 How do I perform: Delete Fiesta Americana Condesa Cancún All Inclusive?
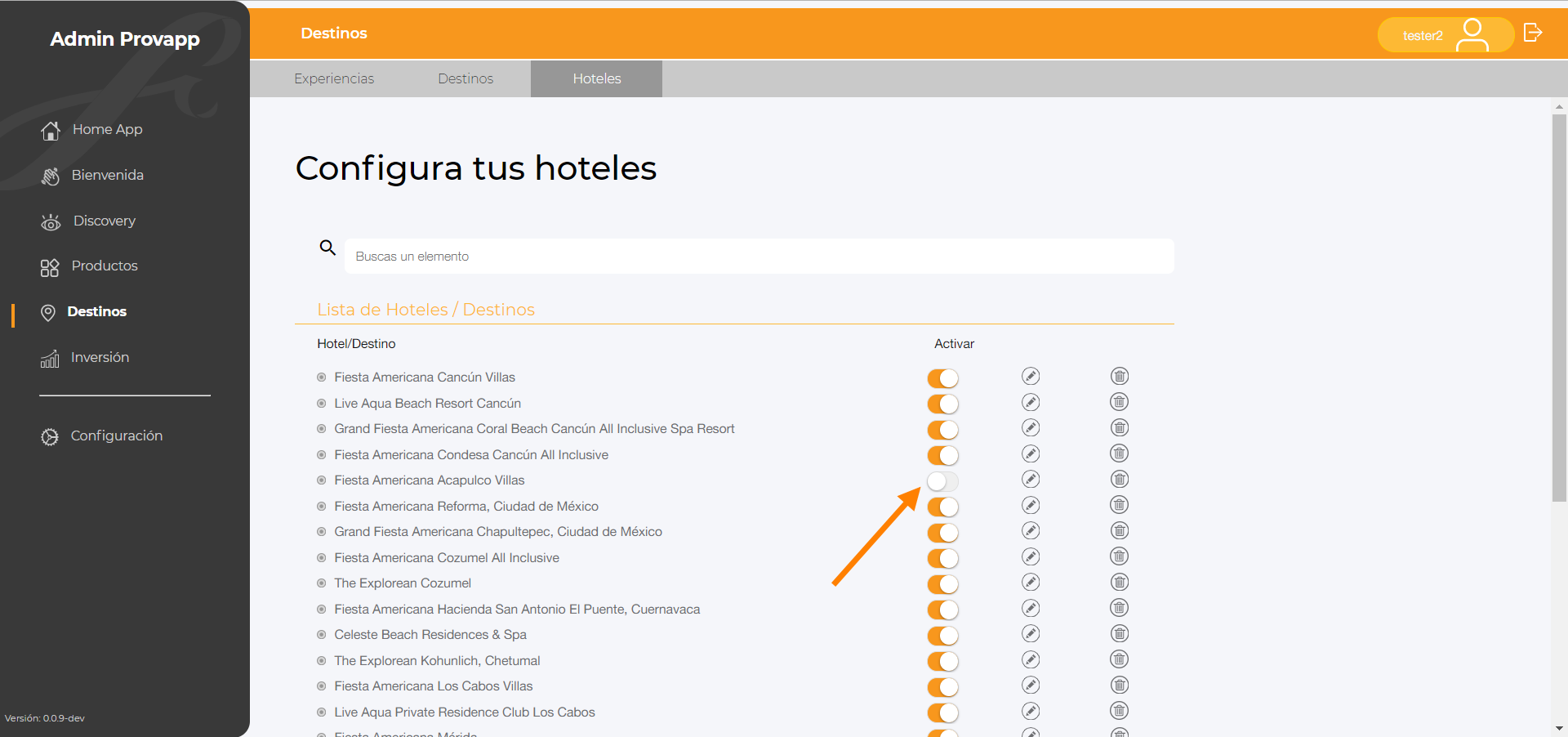tap(1120, 453)
